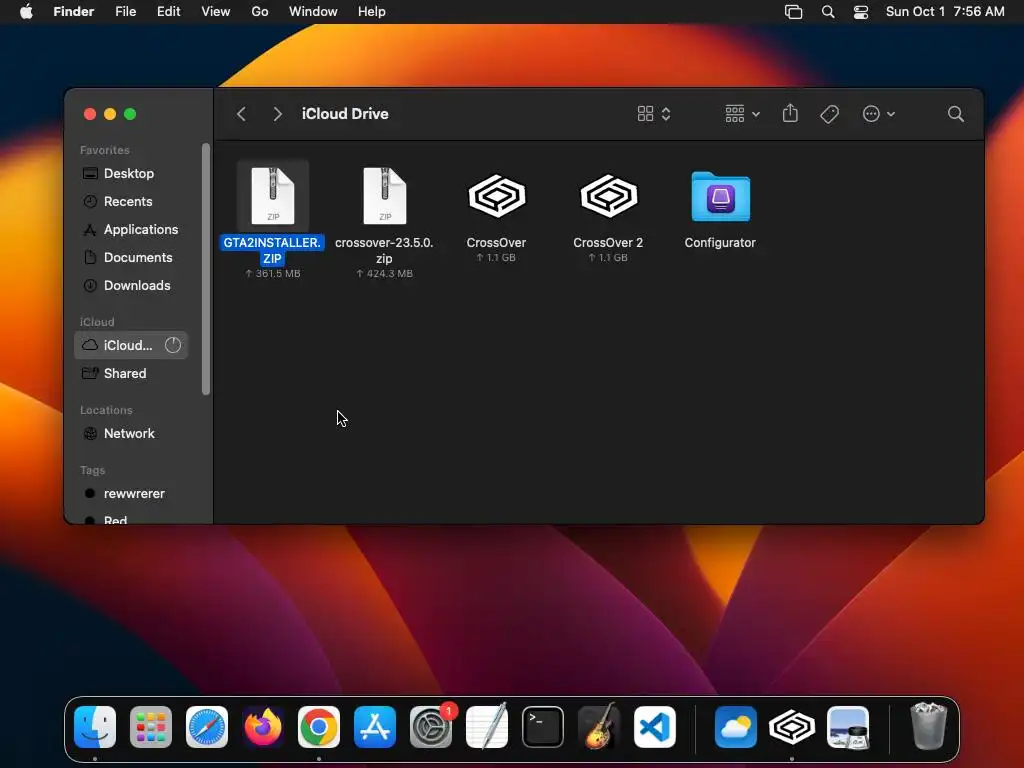
Task: Launch Terminal from the Dock
Action: coord(543,727)
